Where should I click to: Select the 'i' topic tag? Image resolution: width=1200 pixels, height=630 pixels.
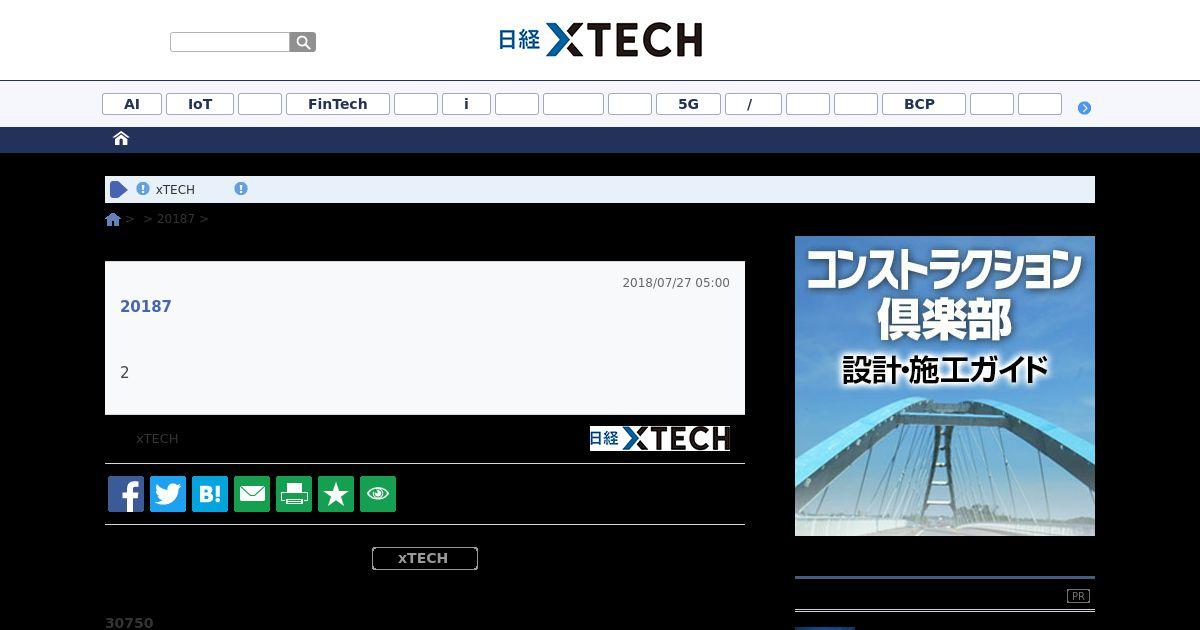point(466,104)
